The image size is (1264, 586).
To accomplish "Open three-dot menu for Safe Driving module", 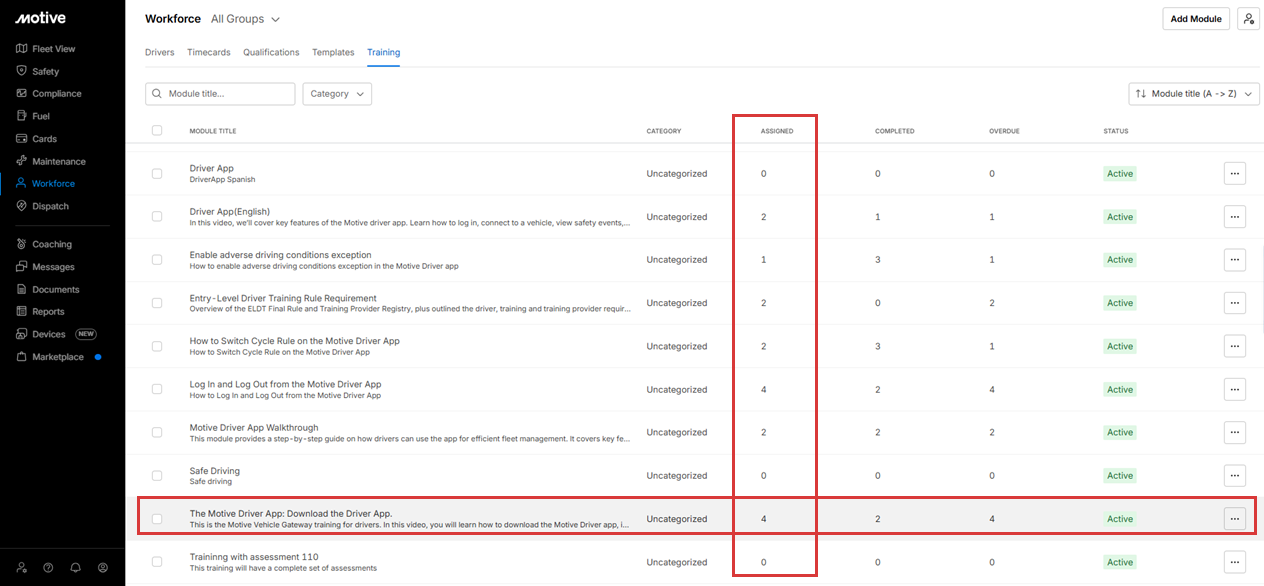I will click(1234, 476).
